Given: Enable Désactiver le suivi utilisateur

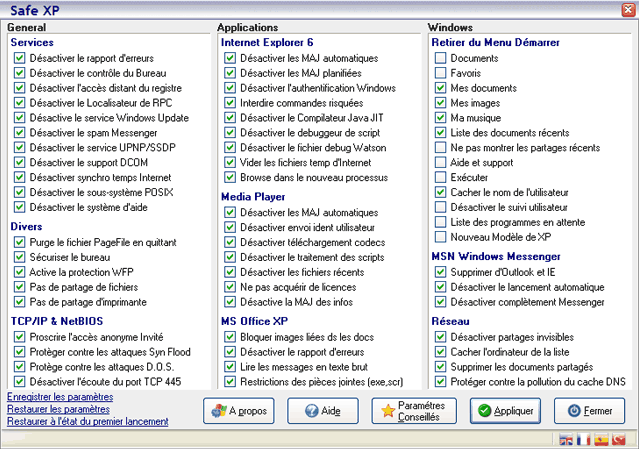Looking at the screenshot, I should click(x=440, y=207).
